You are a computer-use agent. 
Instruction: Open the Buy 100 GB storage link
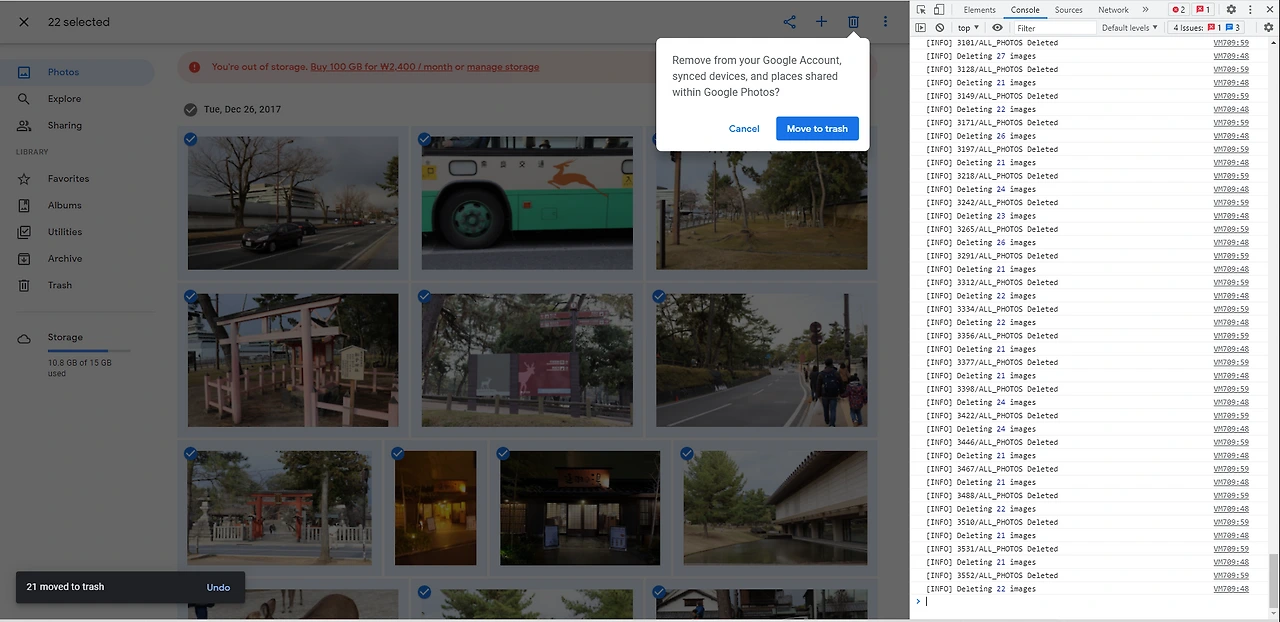click(381, 67)
